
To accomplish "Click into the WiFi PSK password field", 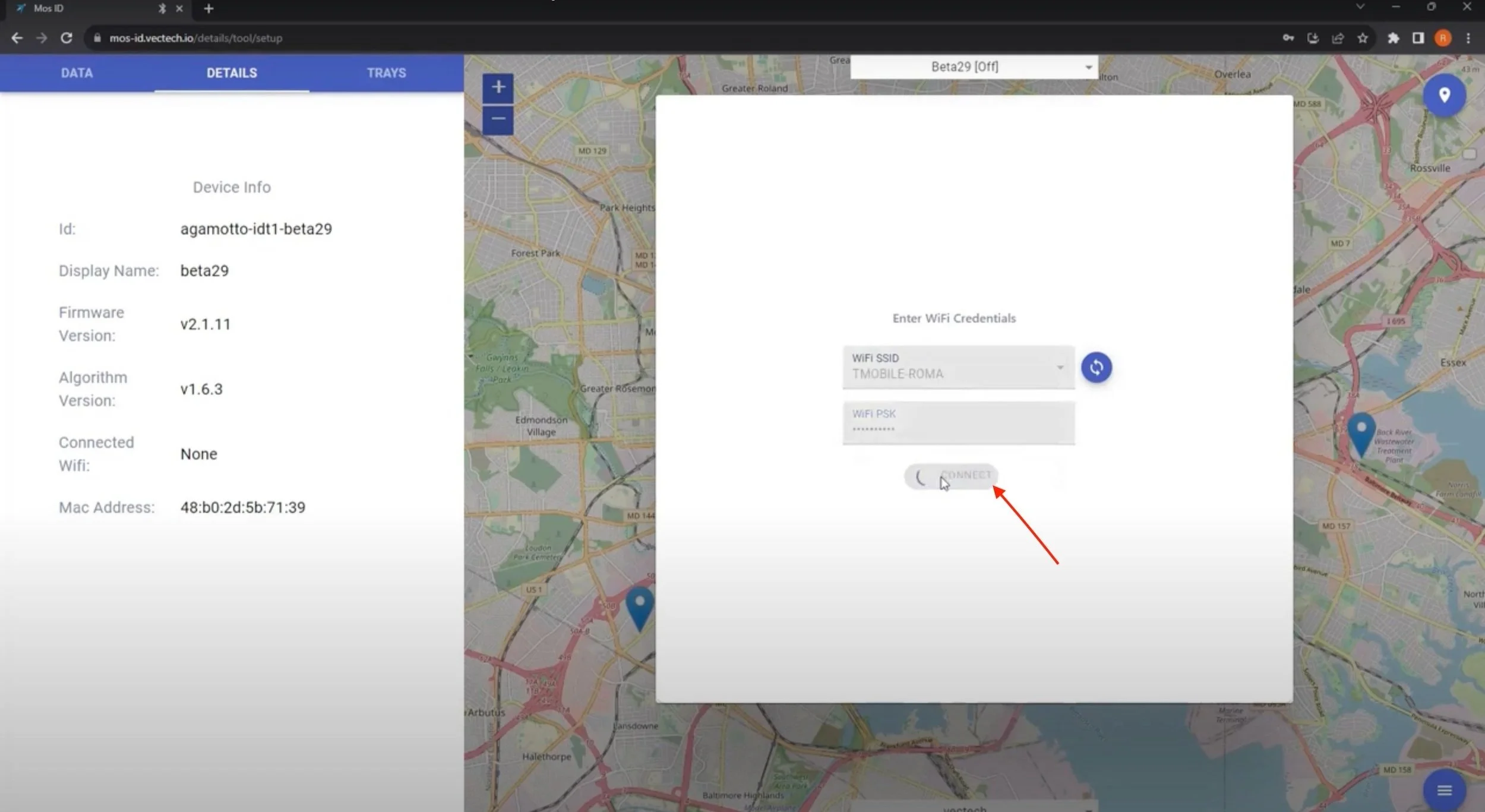I will pos(958,423).
